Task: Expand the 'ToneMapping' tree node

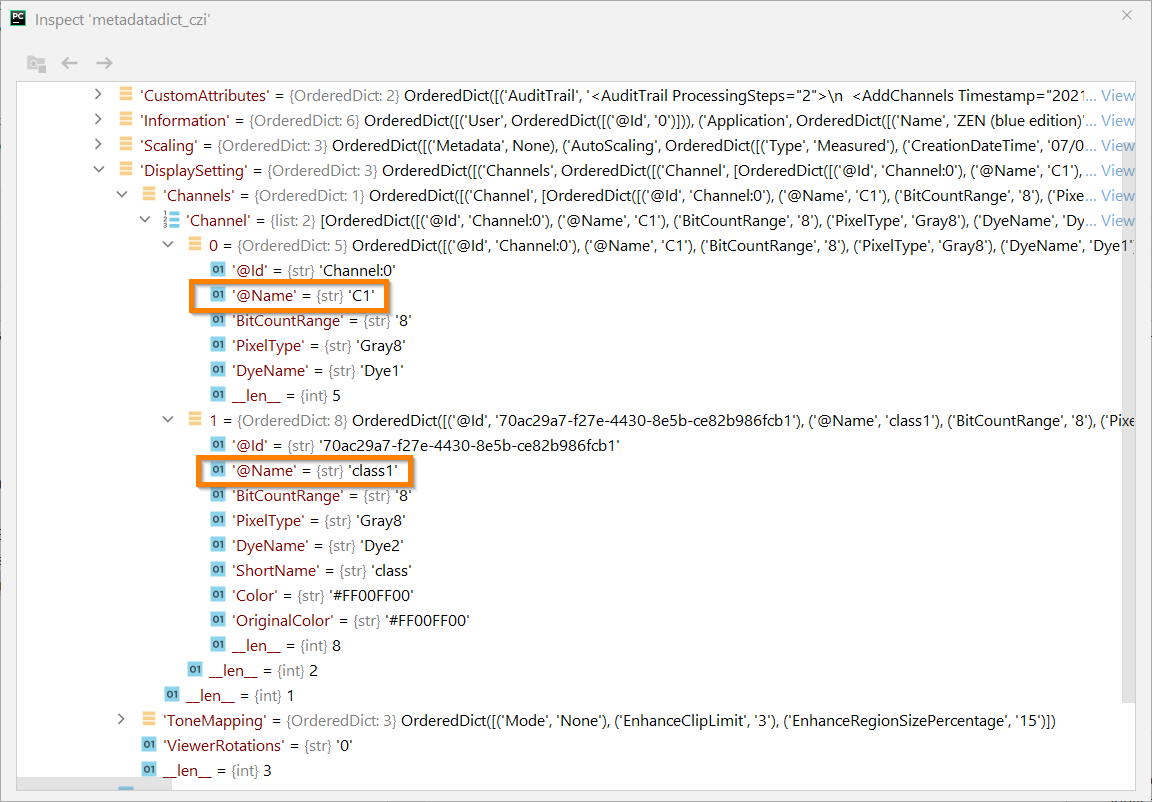Action: click(x=121, y=719)
